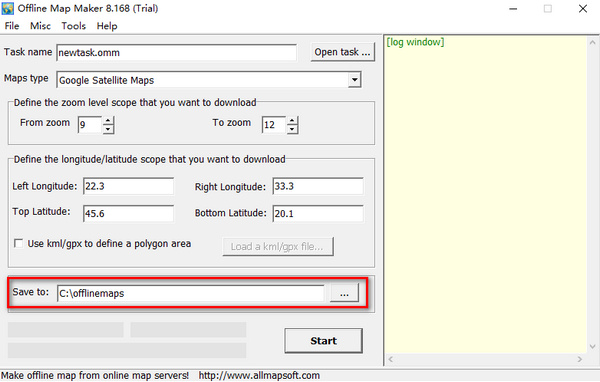Click the allmapsoft.com URL in status bar

(x=259, y=375)
